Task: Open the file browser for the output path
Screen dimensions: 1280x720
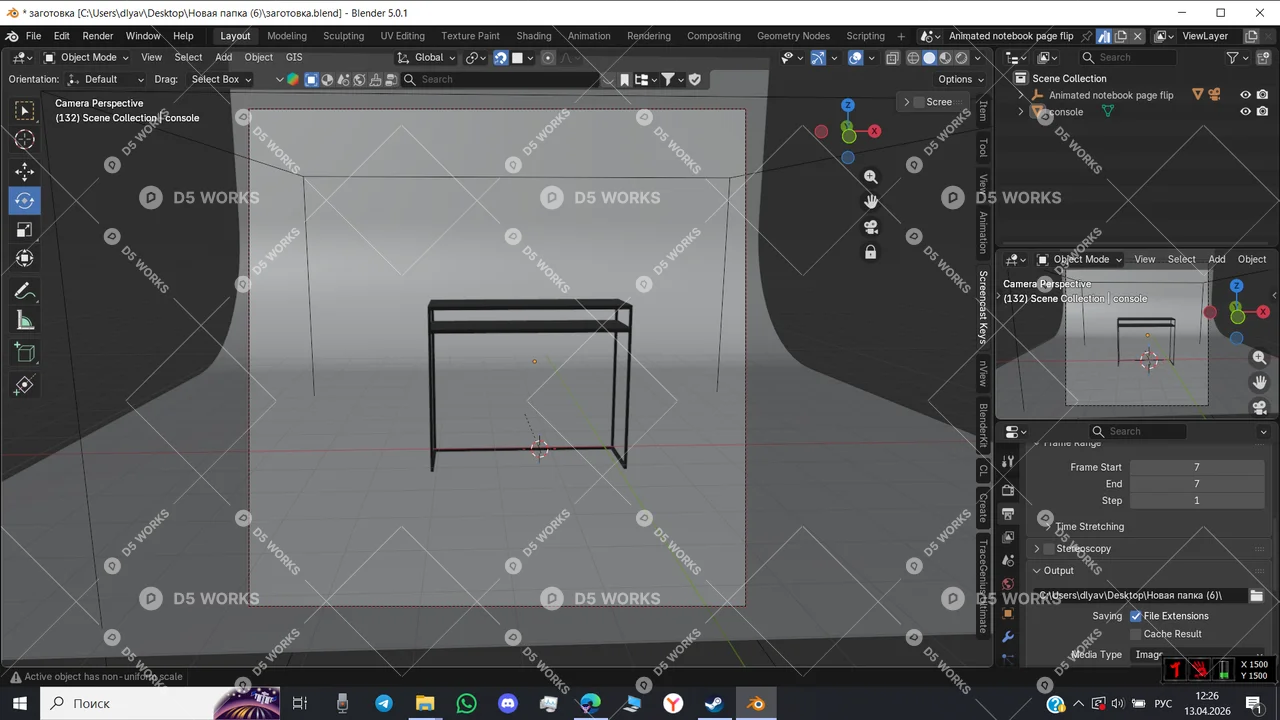Action: coord(1257,595)
